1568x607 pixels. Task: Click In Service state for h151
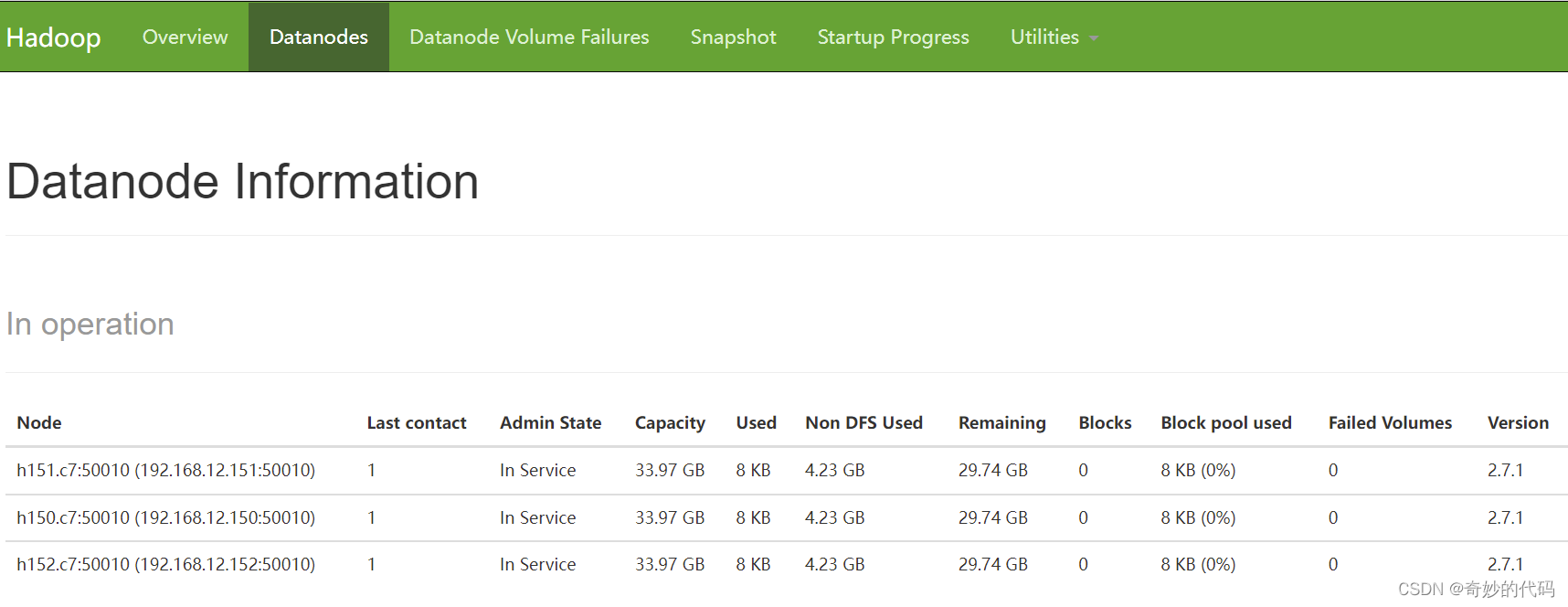[x=537, y=470]
